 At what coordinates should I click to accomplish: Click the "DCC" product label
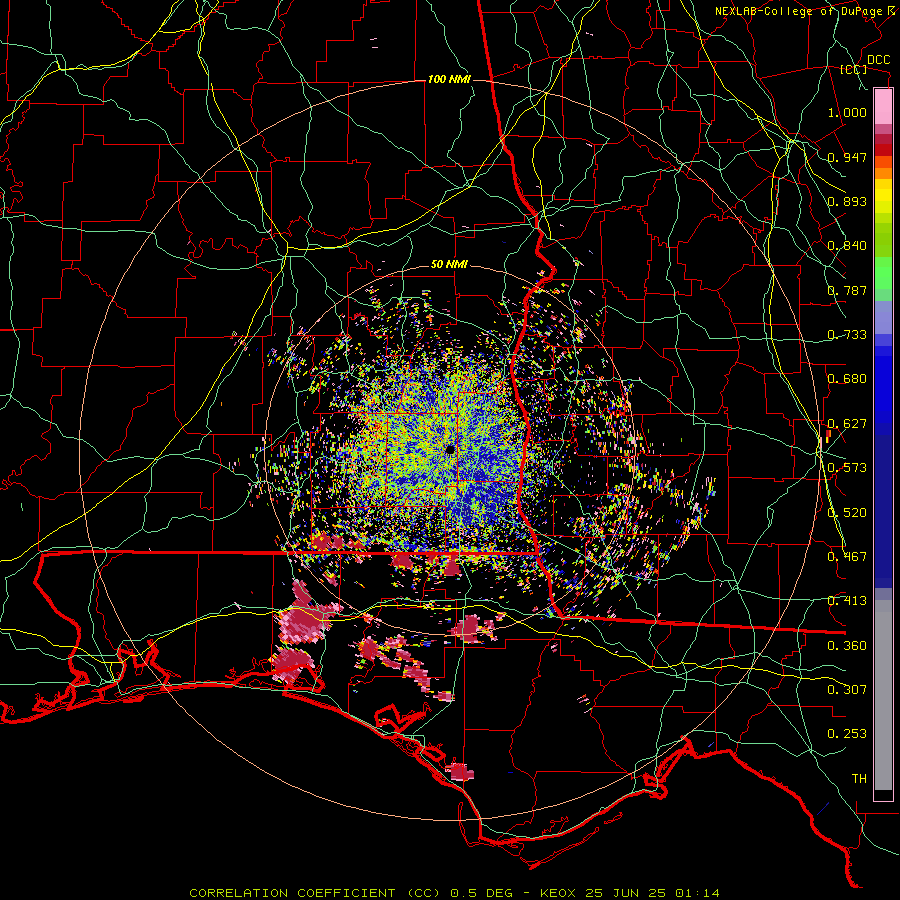pos(878,60)
